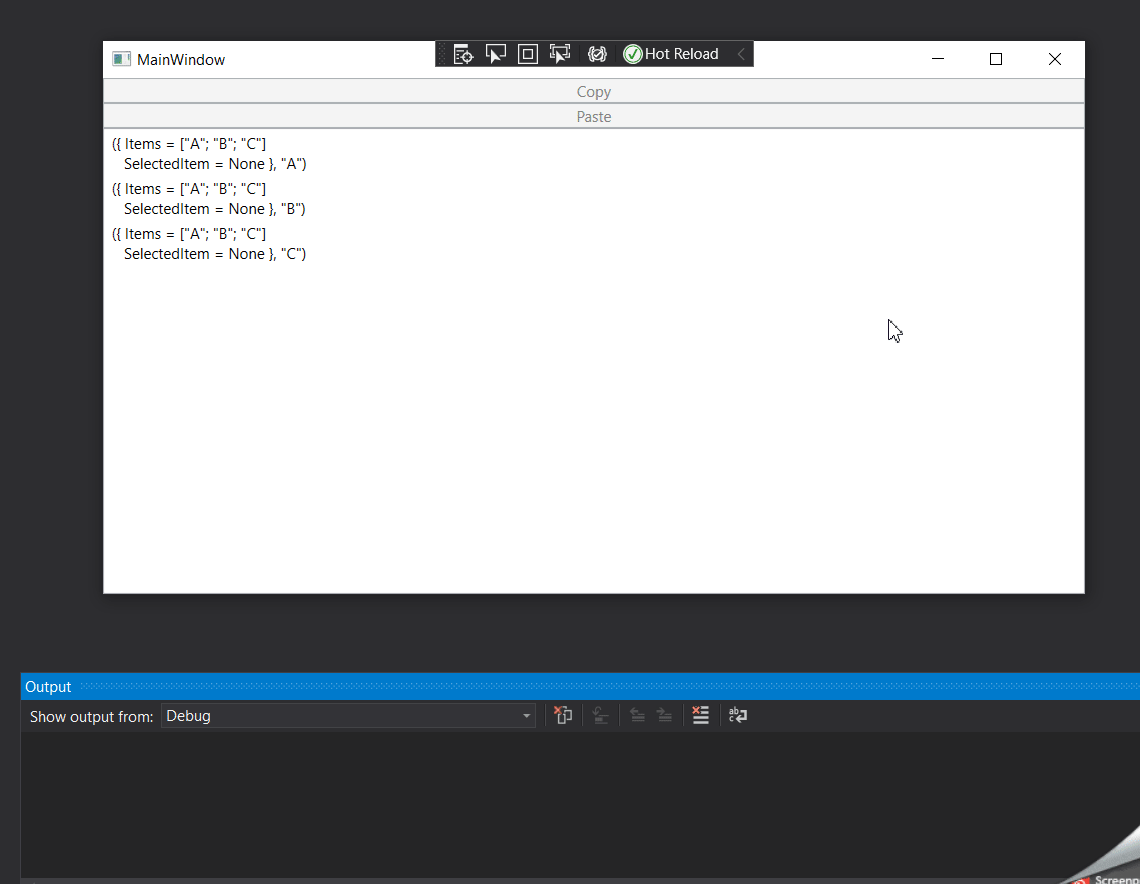Go to next message in Output

coord(665,715)
